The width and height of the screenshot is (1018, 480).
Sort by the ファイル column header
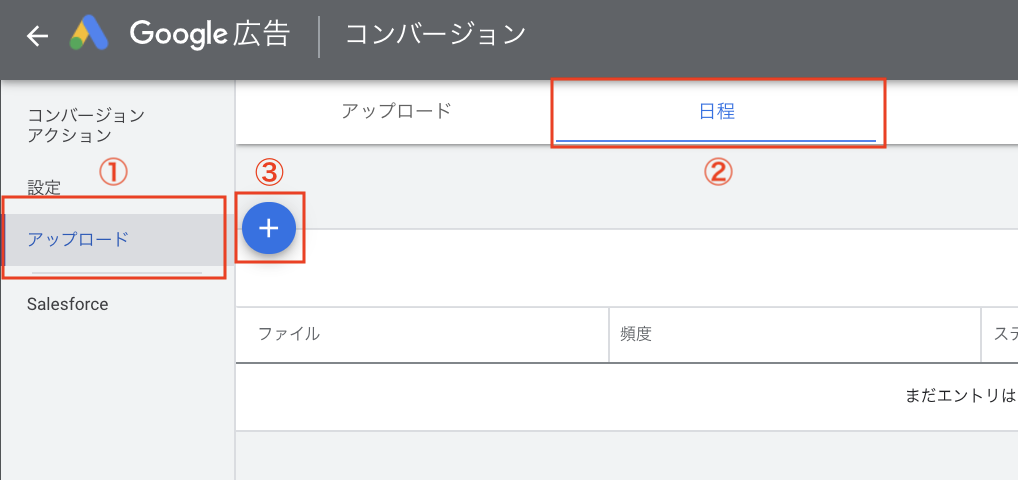coord(289,334)
